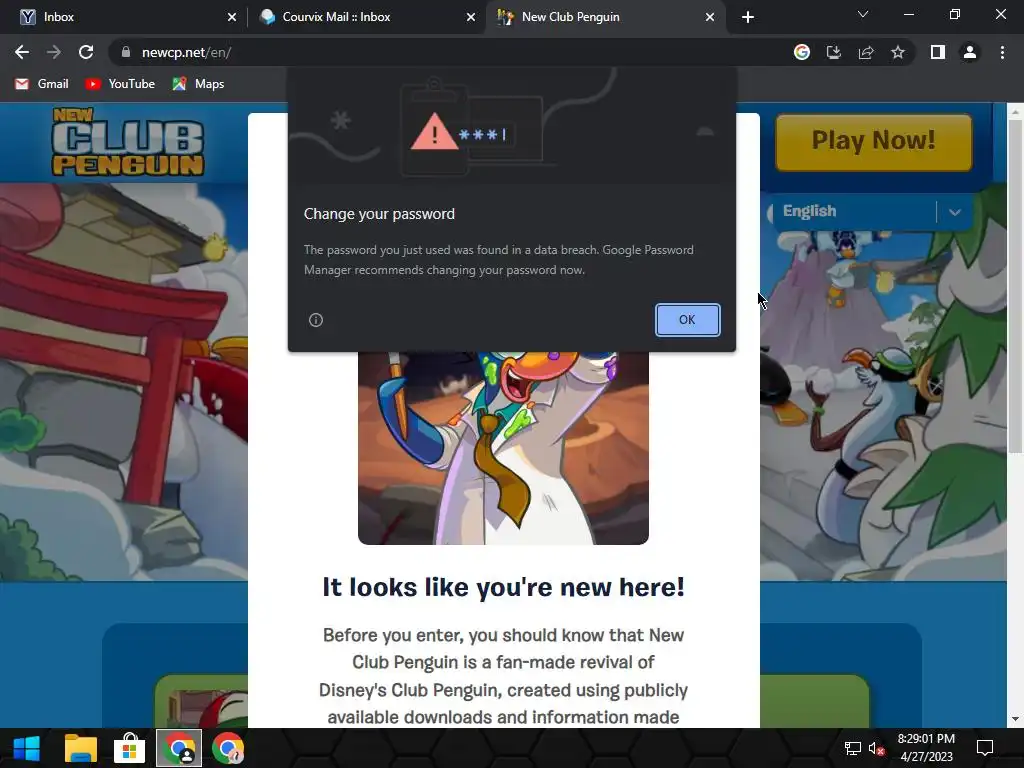Viewport: 1024px width, 768px height.
Task: Open the info icon in the password dialog
Action: point(316,320)
